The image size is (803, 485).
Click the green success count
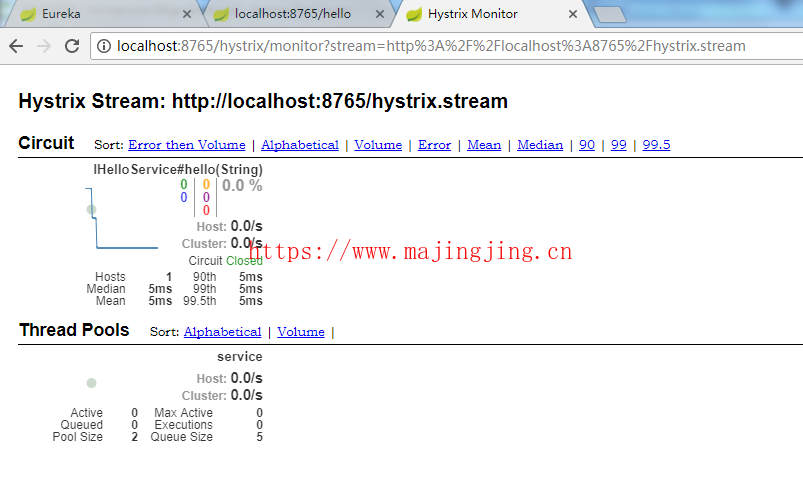click(x=184, y=184)
